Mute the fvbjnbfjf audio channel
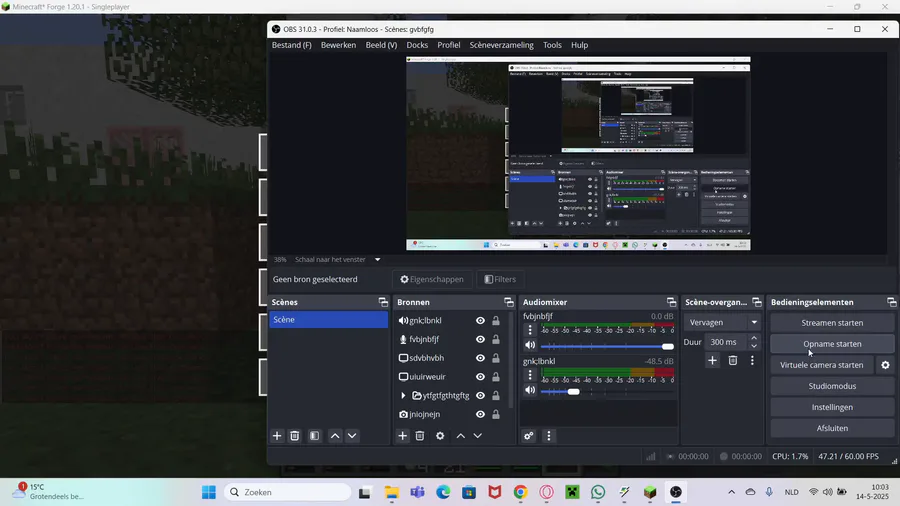 click(x=530, y=345)
